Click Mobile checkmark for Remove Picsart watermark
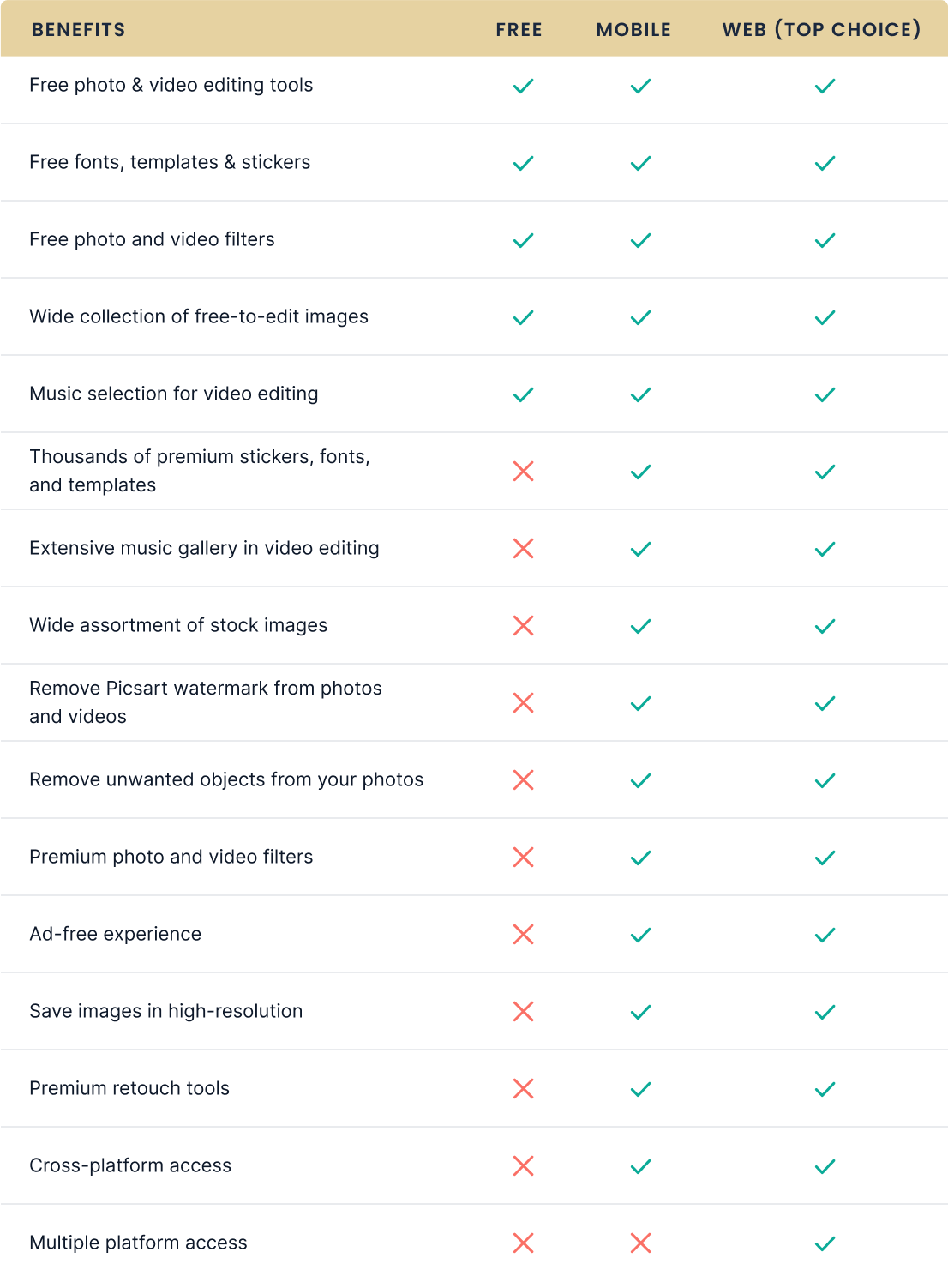Viewport: 948px width, 1288px height. click(640, 703)
